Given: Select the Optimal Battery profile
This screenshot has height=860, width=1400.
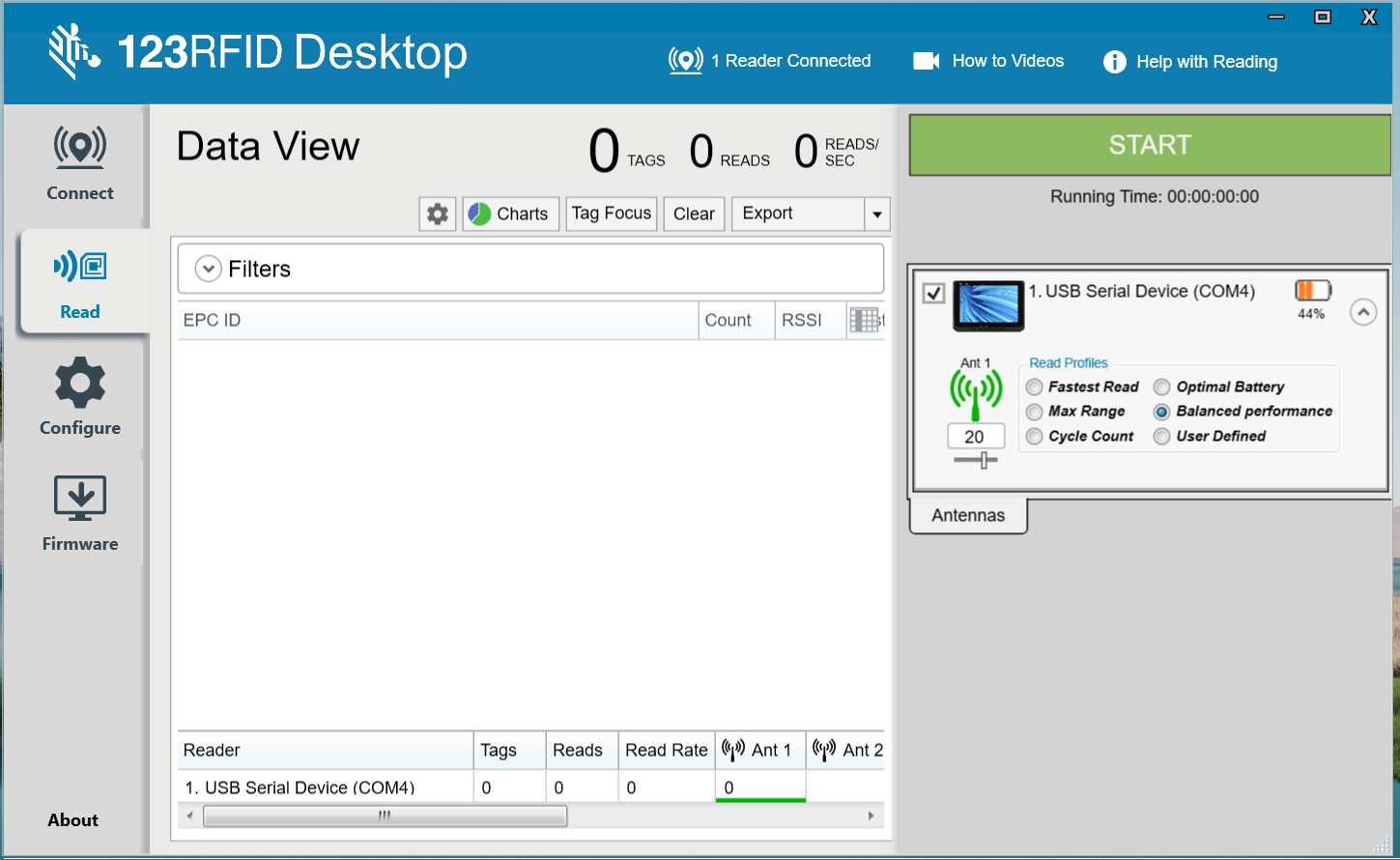Looking at the screenshot, I should point(1162,387).
